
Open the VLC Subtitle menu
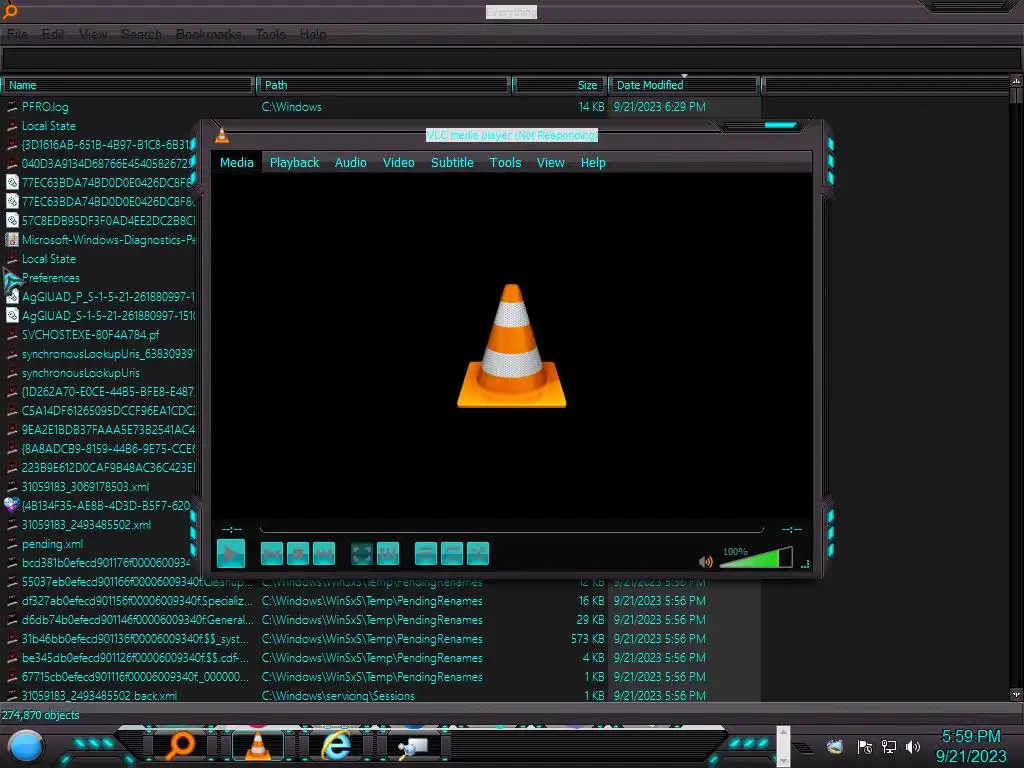[452, 163]
